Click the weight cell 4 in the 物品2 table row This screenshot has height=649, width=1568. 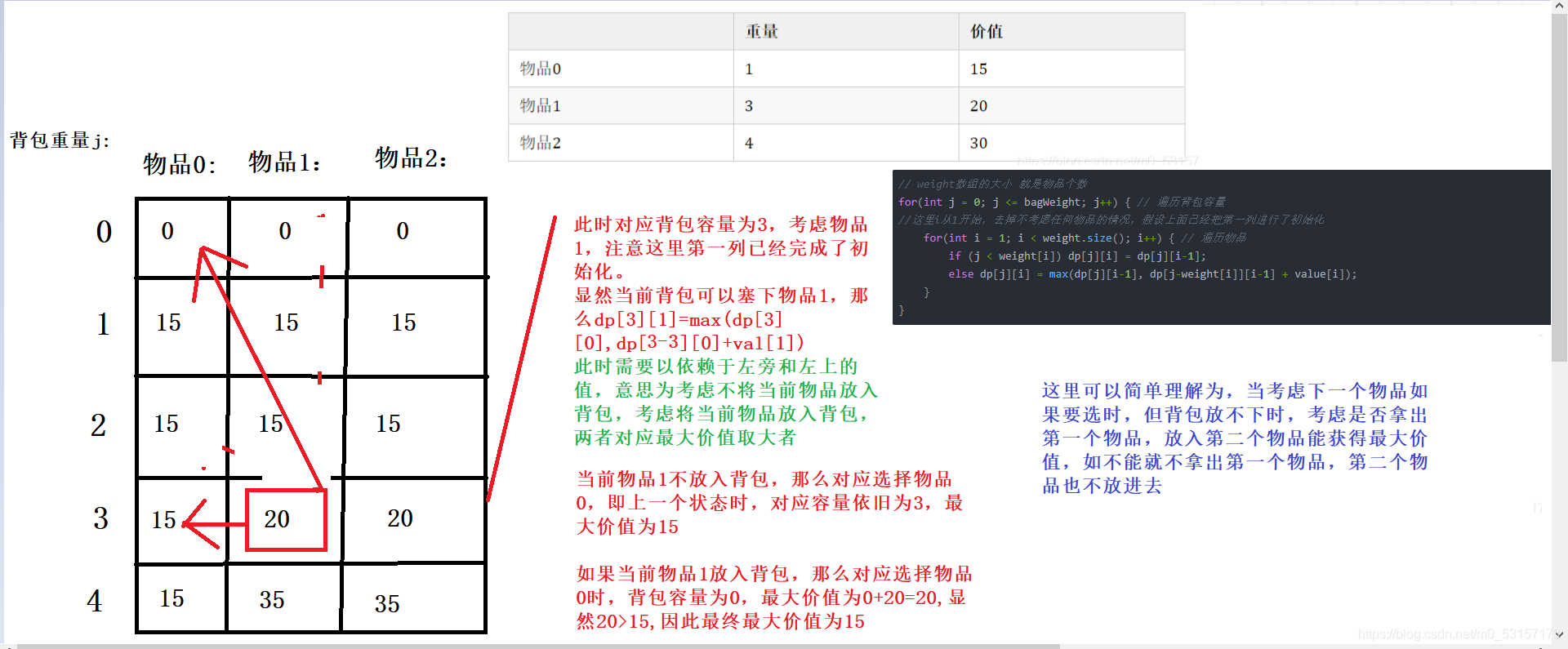749,143
